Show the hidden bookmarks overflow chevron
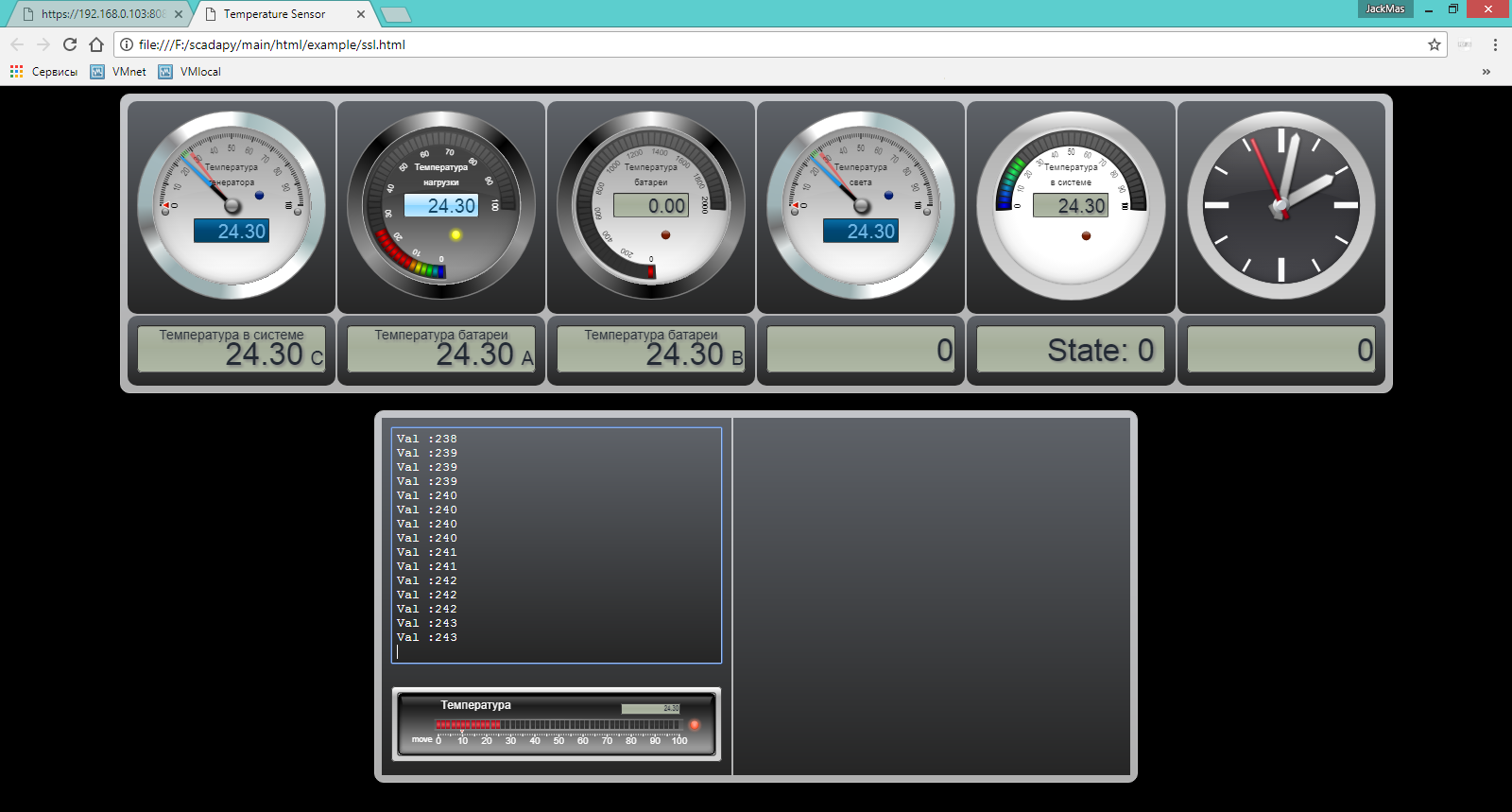 click(x=1486, y=72)
